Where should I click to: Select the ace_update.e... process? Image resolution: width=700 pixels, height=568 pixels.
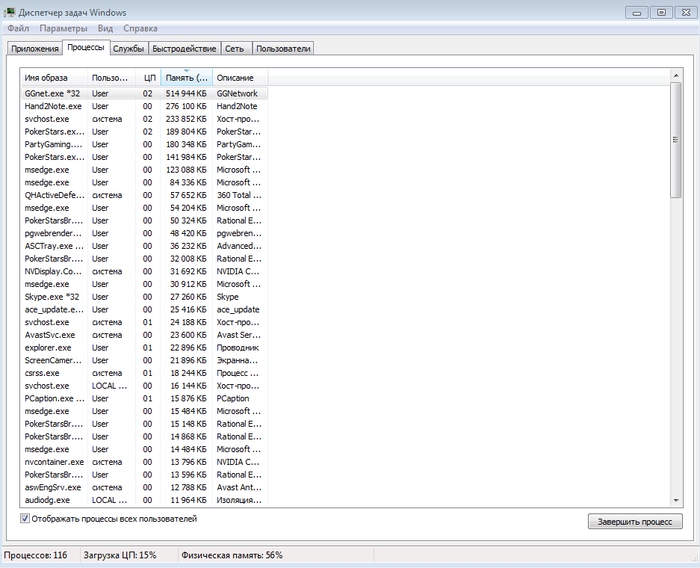pyautogui.click(x=144, y=309)
